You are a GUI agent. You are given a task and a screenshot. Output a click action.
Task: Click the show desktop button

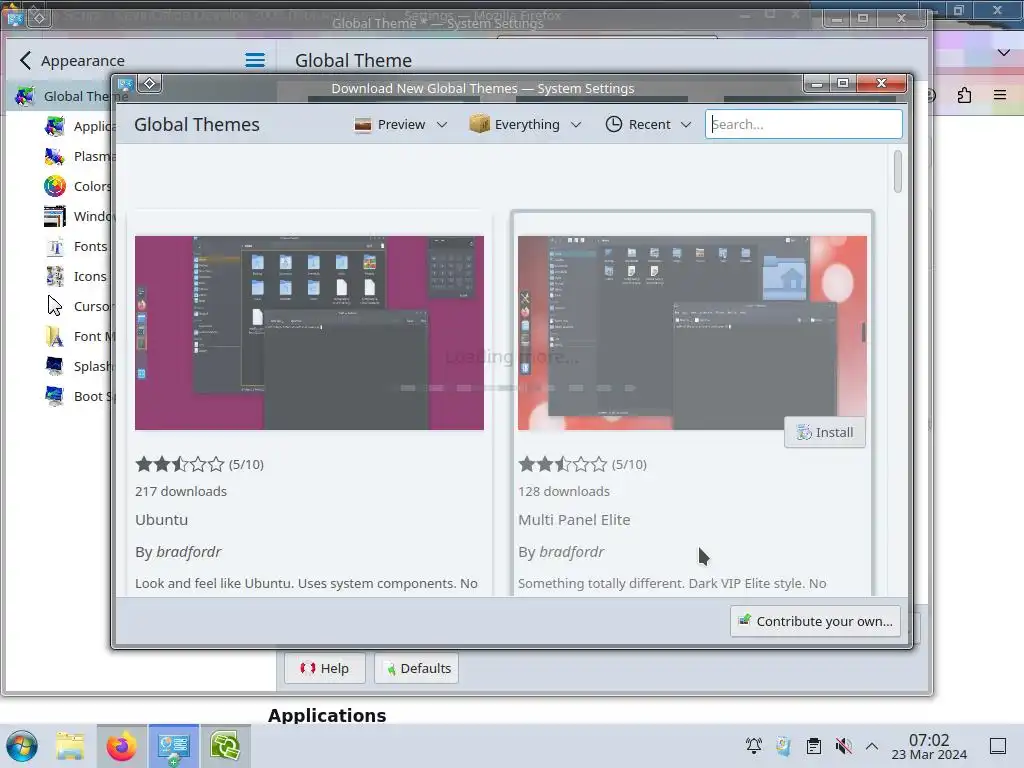pyautogui.click(x=998, y=746)
